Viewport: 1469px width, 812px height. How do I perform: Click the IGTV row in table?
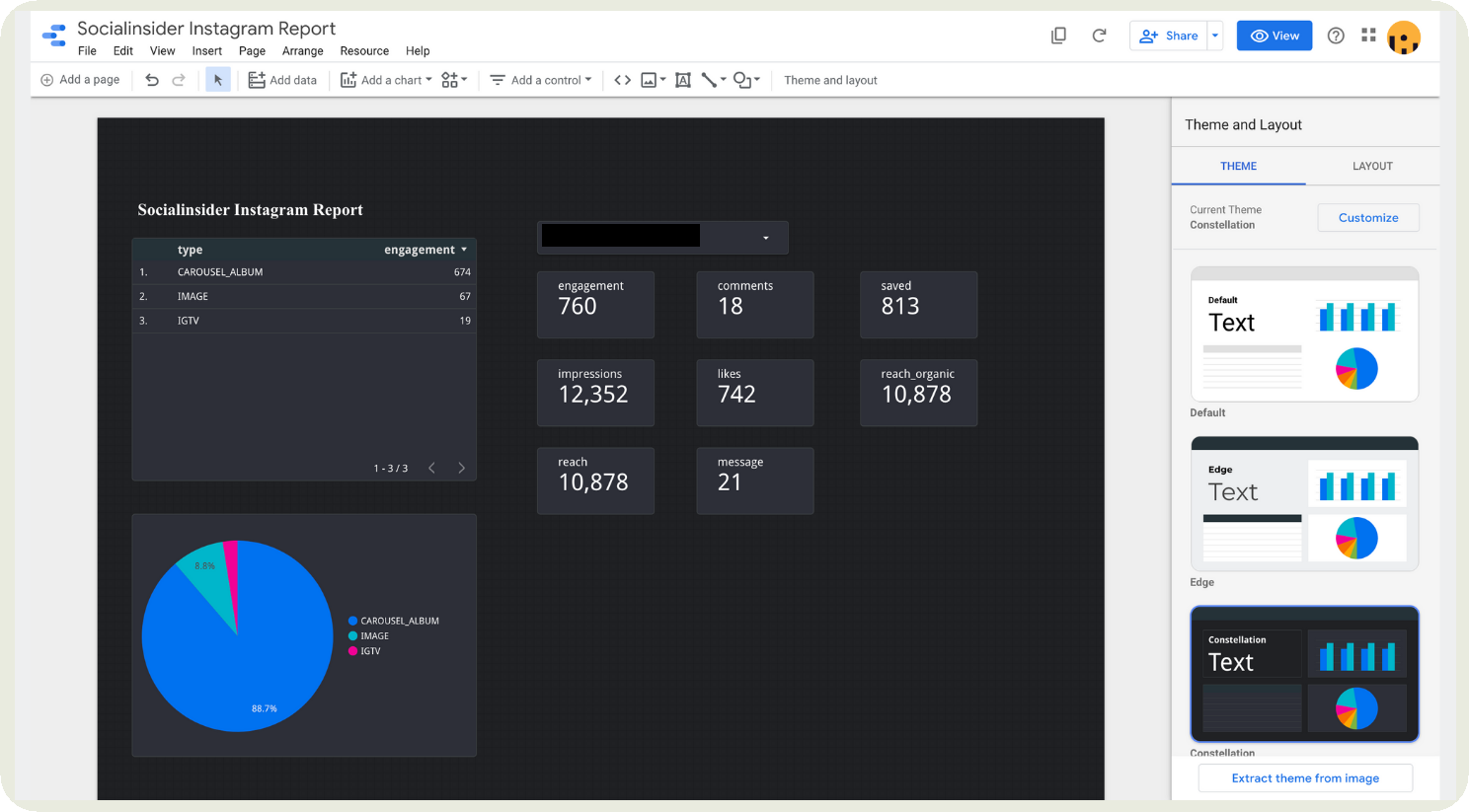(304, 321)
